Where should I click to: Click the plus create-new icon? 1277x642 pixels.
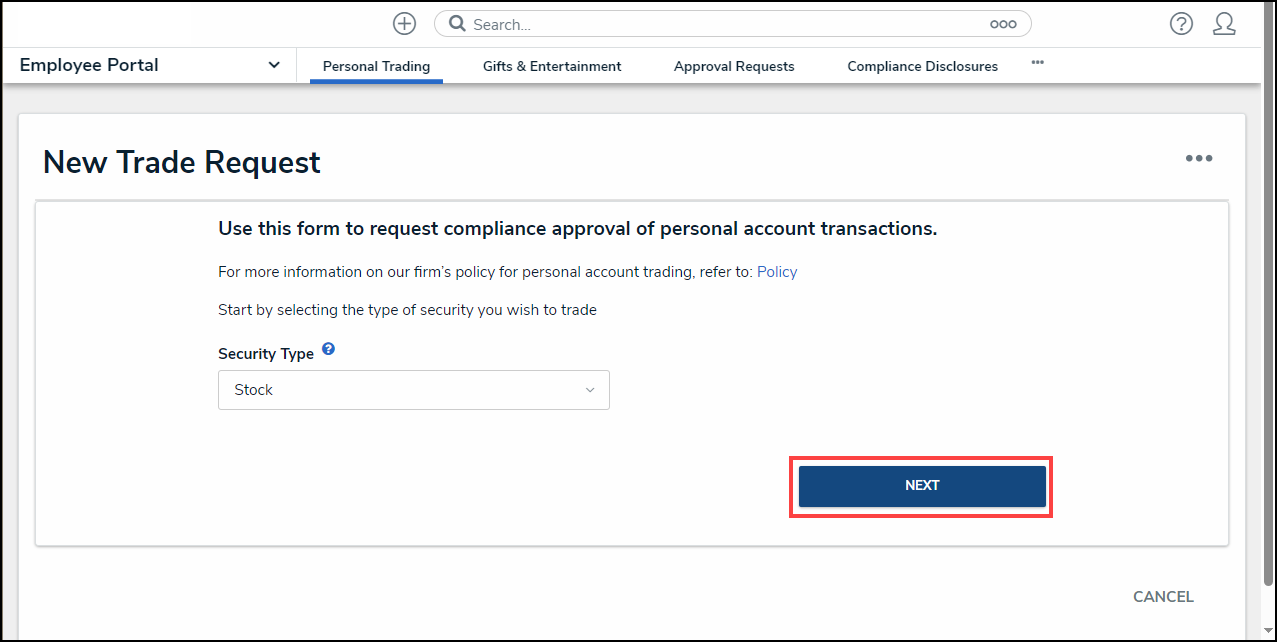click(x=404, y=24)
